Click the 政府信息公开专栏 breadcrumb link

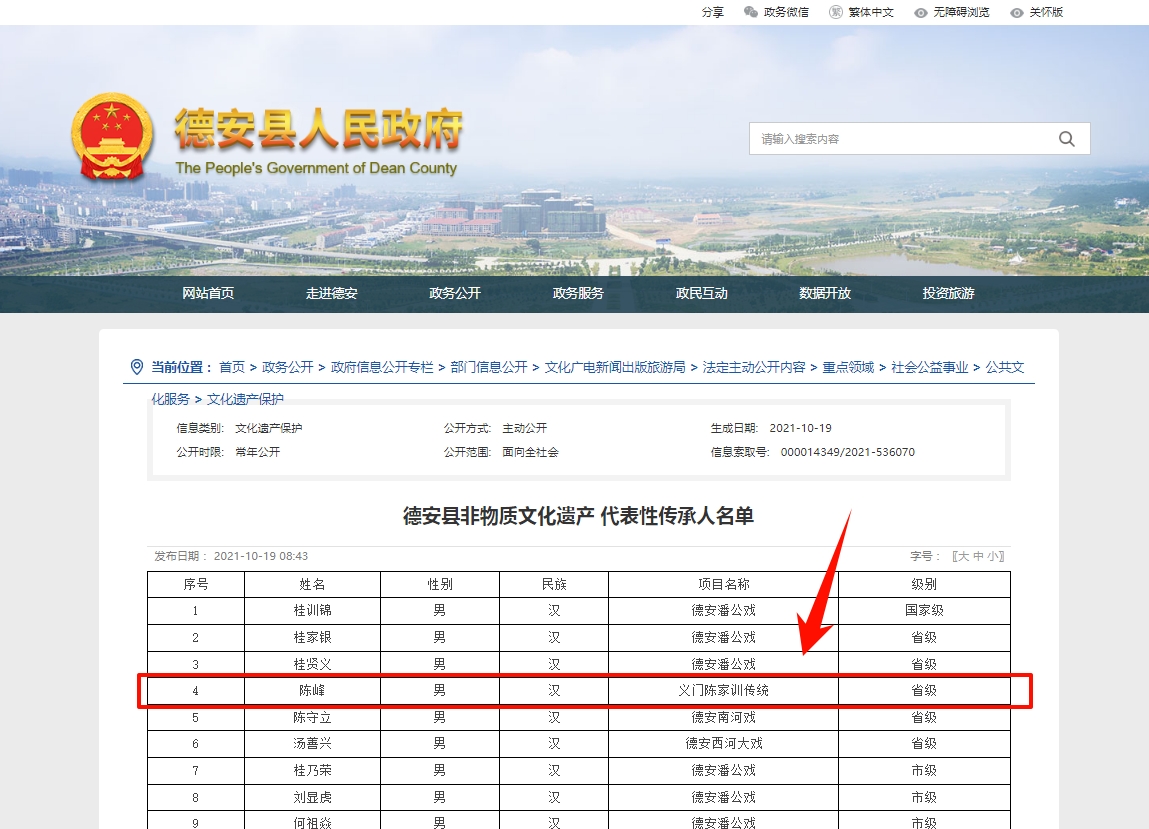pos(382,367)
